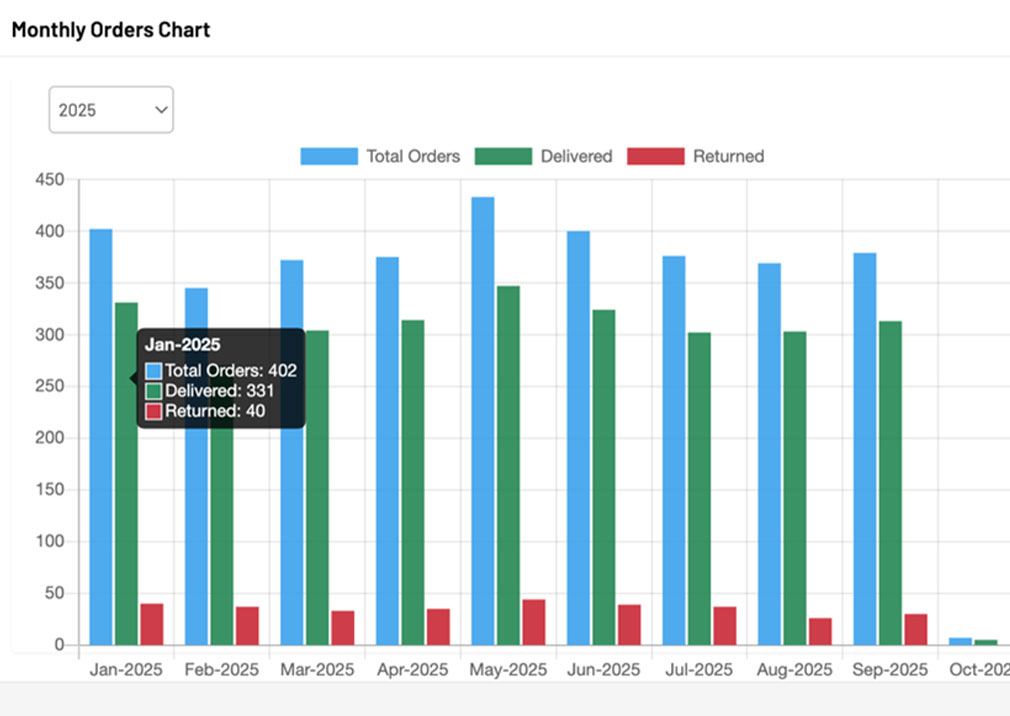Screen dimensions: 1010x716
Task: Click the red Returned legend swatch
Action: 656,156
